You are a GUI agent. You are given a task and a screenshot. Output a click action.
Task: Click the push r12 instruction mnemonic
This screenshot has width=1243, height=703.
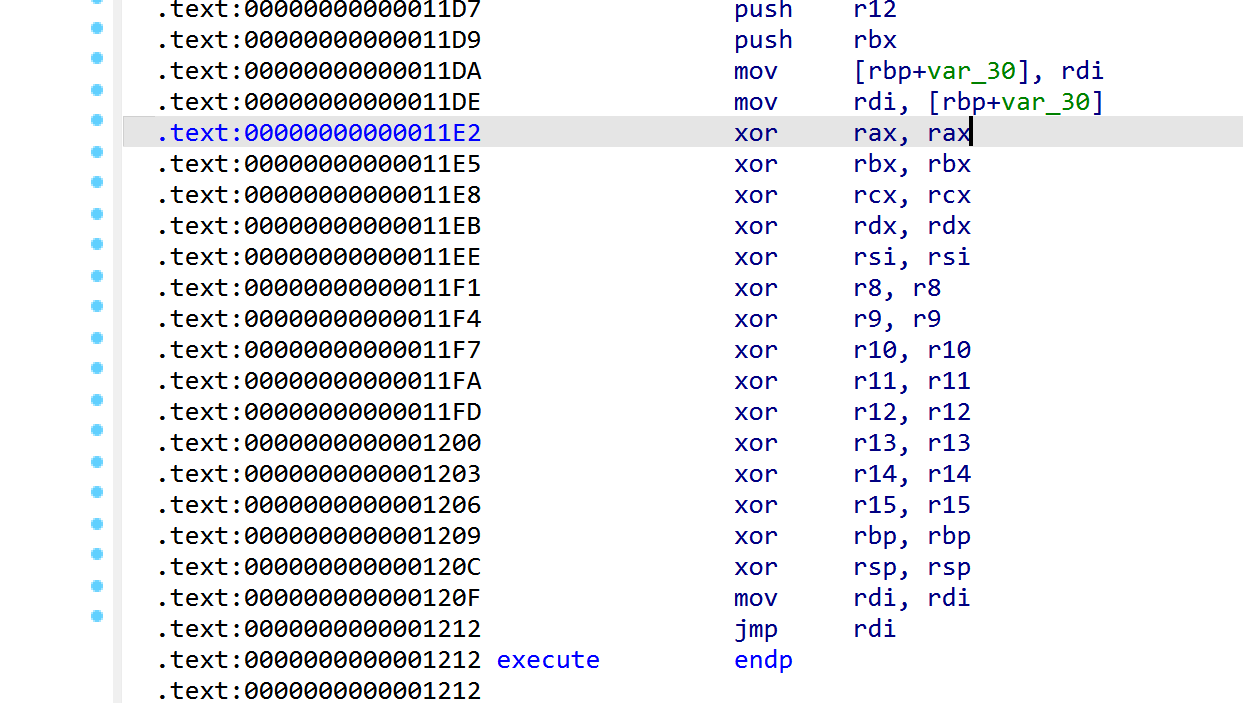(x=763, y=11)
